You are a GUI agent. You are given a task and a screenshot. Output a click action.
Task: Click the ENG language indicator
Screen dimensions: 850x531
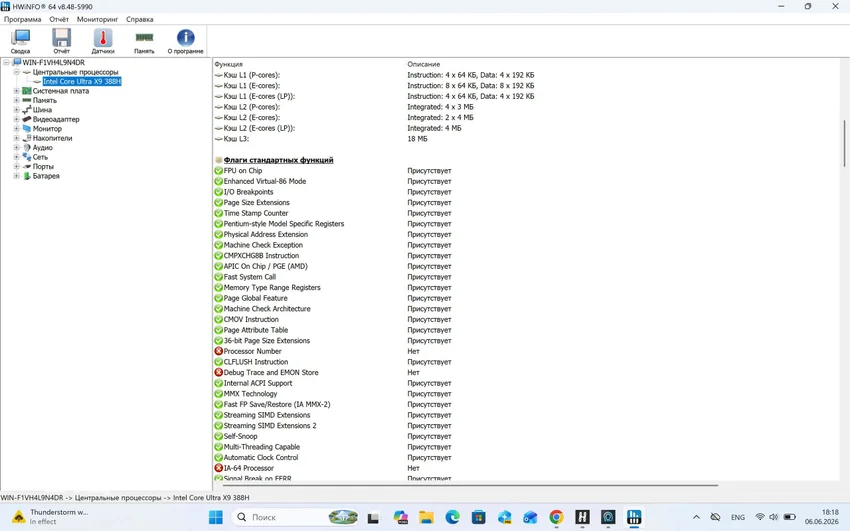click(x=738, y=517)
